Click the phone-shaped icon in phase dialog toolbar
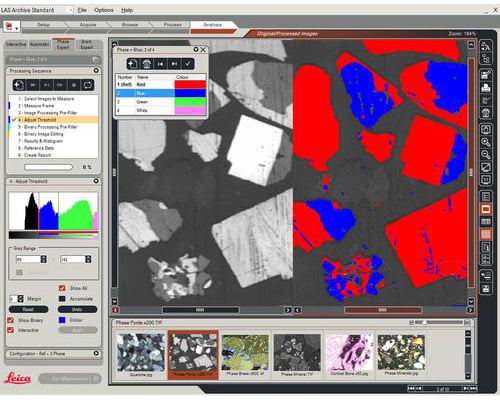Screen dimensions: 500x400 (147, 64)
